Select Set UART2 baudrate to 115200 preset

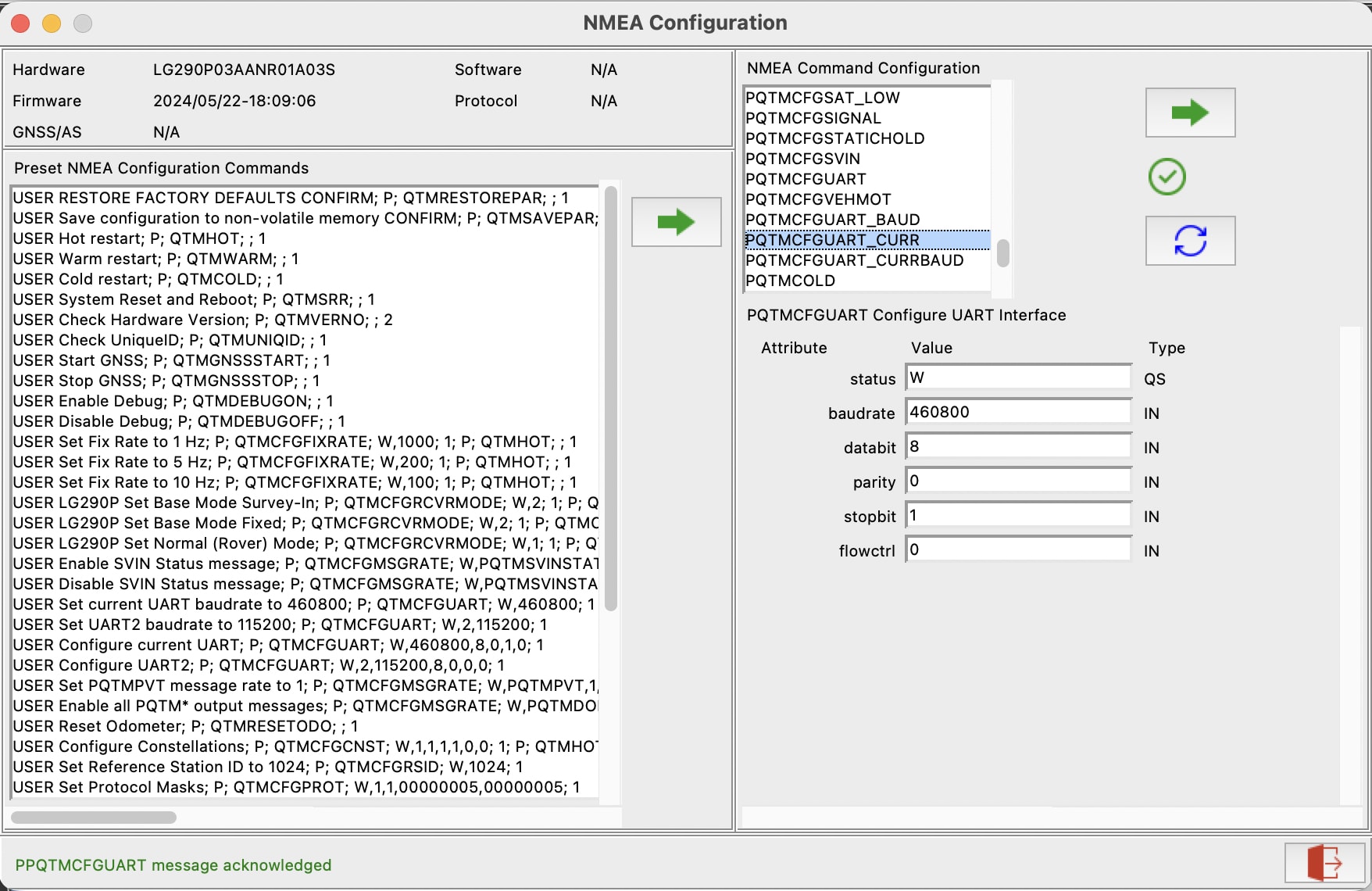305,624
